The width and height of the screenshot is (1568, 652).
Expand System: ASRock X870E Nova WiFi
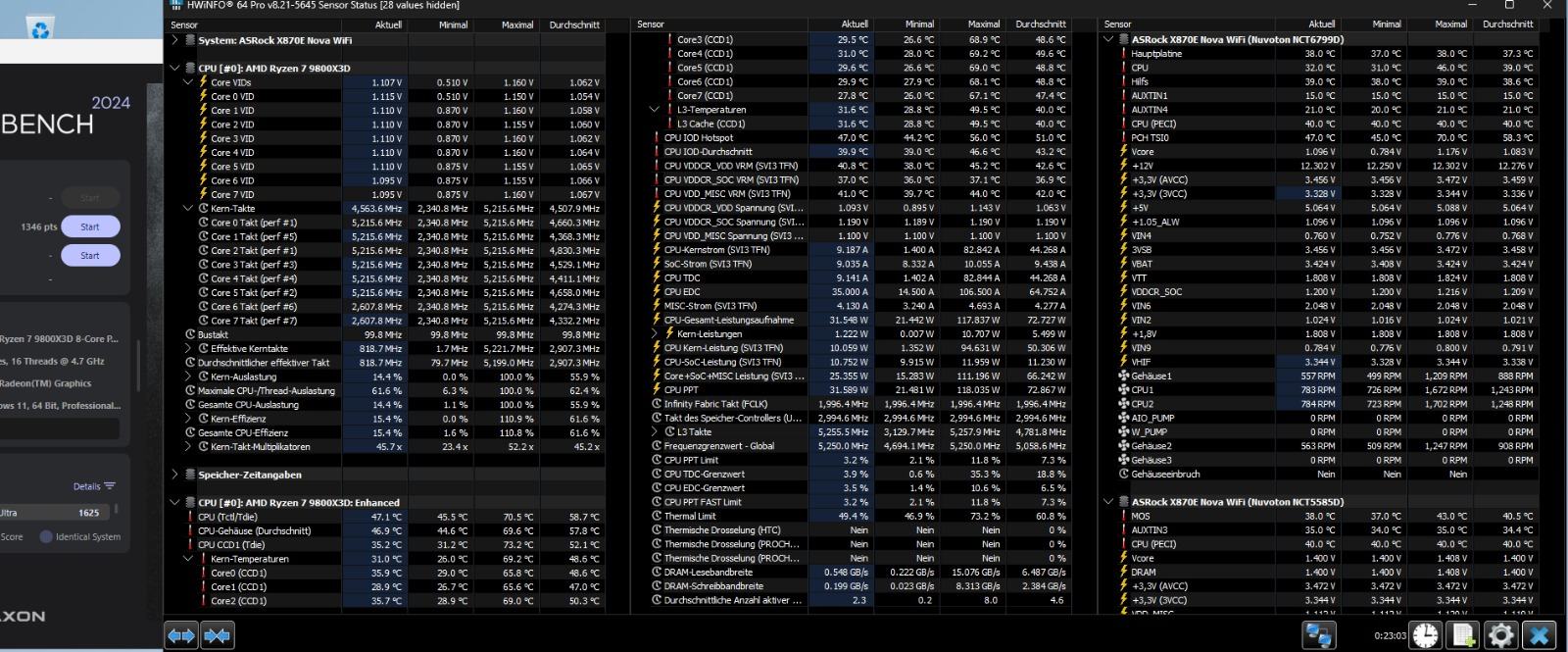(x=175, y=40)
